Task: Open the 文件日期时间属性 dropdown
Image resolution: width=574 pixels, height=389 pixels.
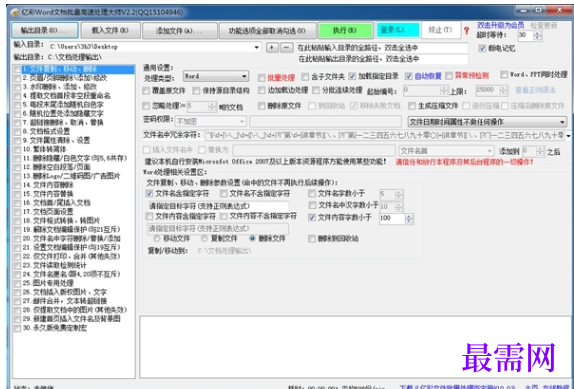Action: (x=487, y=121)
